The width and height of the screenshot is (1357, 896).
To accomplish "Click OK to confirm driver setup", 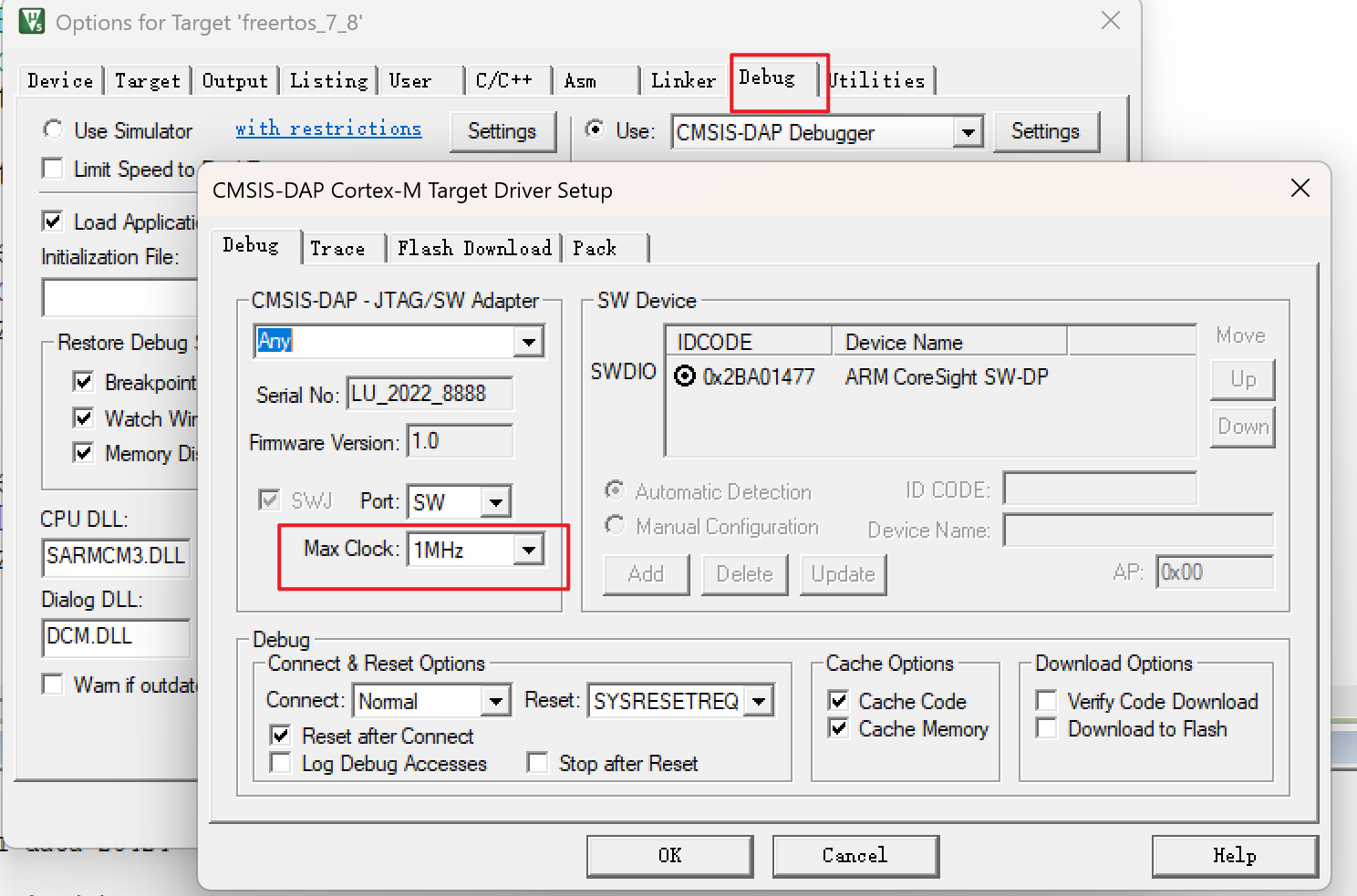I will click(x=668, y=855).
